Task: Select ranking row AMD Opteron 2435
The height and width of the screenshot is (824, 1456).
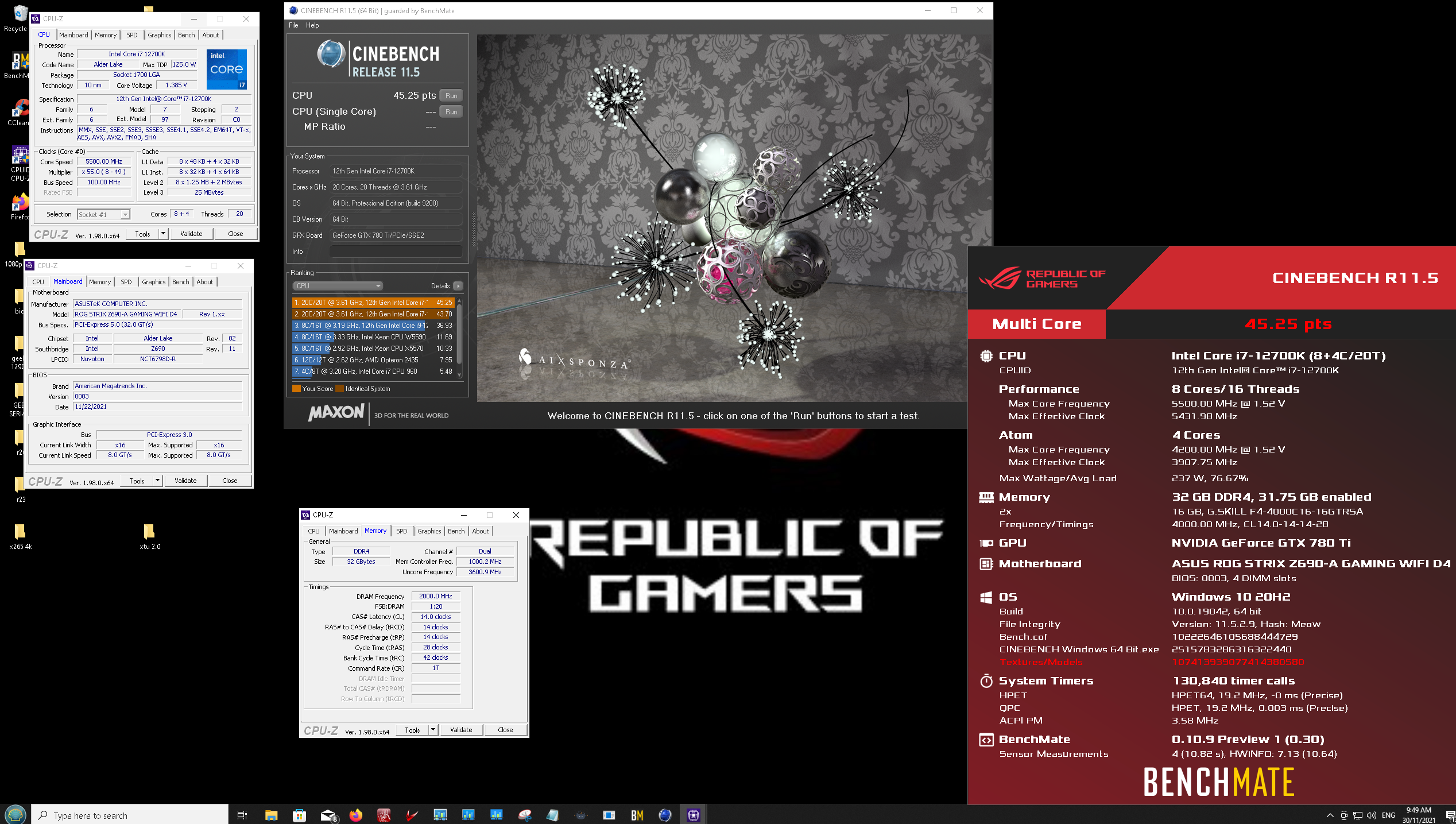Action: tap(373, 360)
